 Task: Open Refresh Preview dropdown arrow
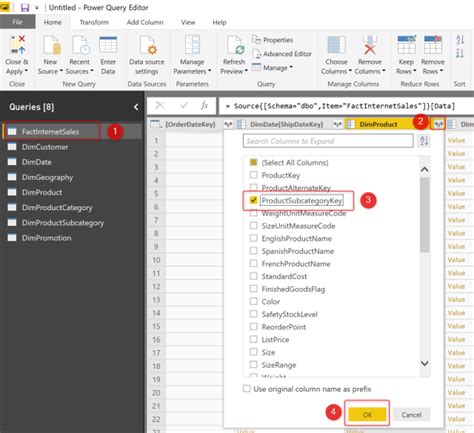point(246,71)
